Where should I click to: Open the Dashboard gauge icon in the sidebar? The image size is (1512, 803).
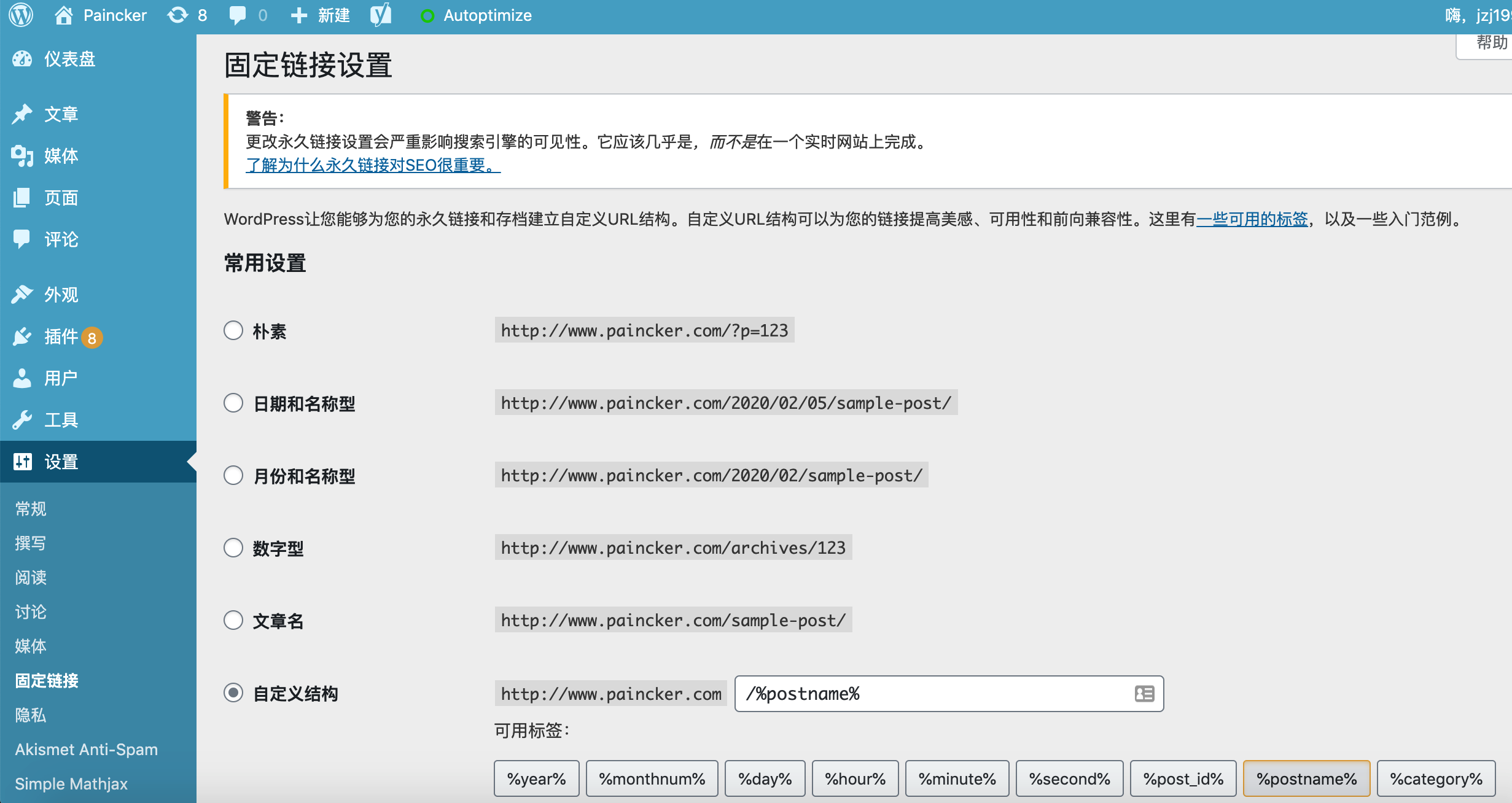pos(22,59)
